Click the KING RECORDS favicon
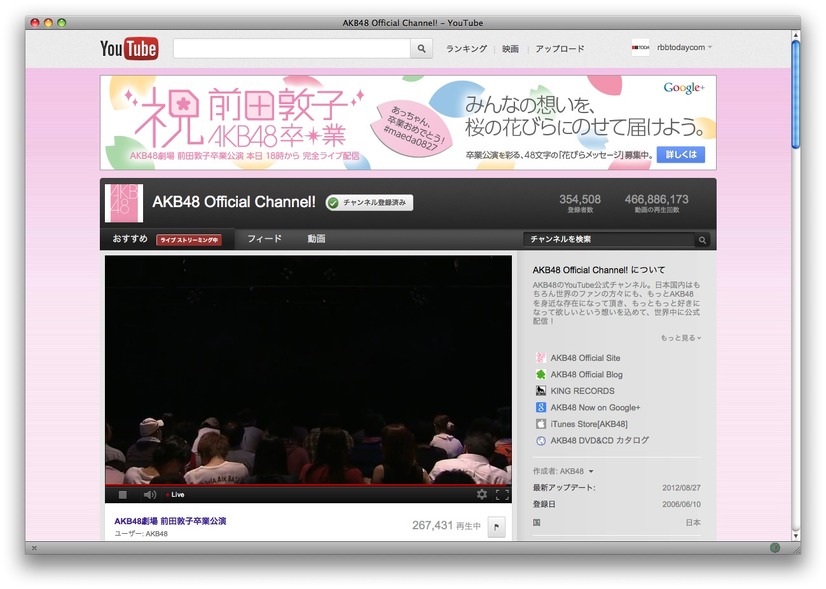This screenshot has height=589, width=826. click(x=540, y=391)
